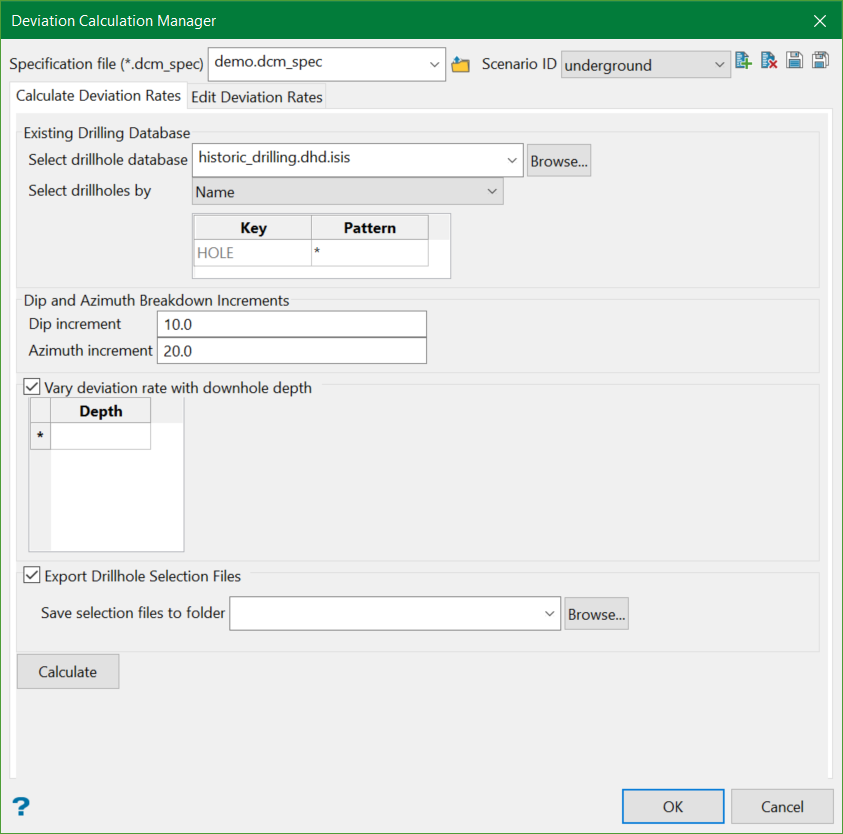Close the Deviation Calculation Manager window
Image resolution: width=843 pixels, height=834 pixels.
(820, 21)
